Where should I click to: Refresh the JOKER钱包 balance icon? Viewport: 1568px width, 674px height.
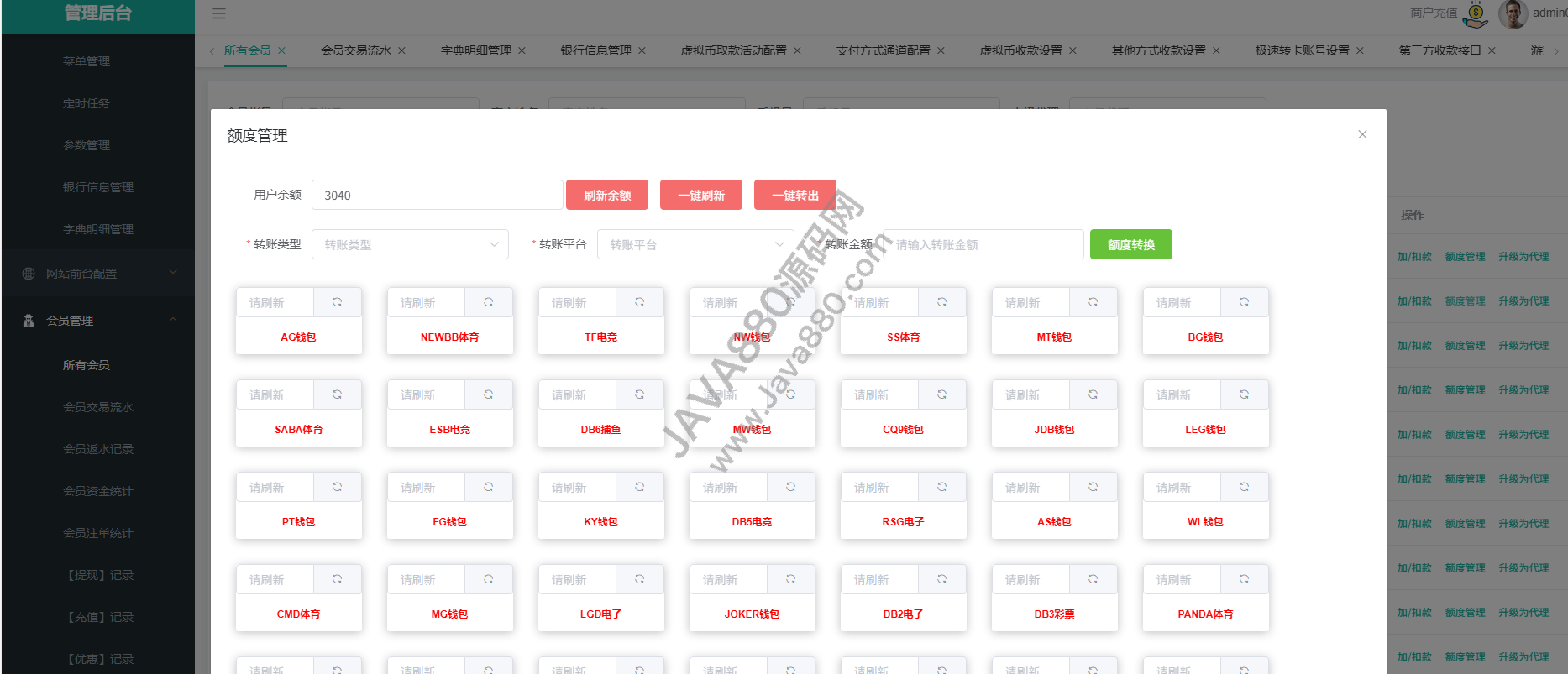791,579
